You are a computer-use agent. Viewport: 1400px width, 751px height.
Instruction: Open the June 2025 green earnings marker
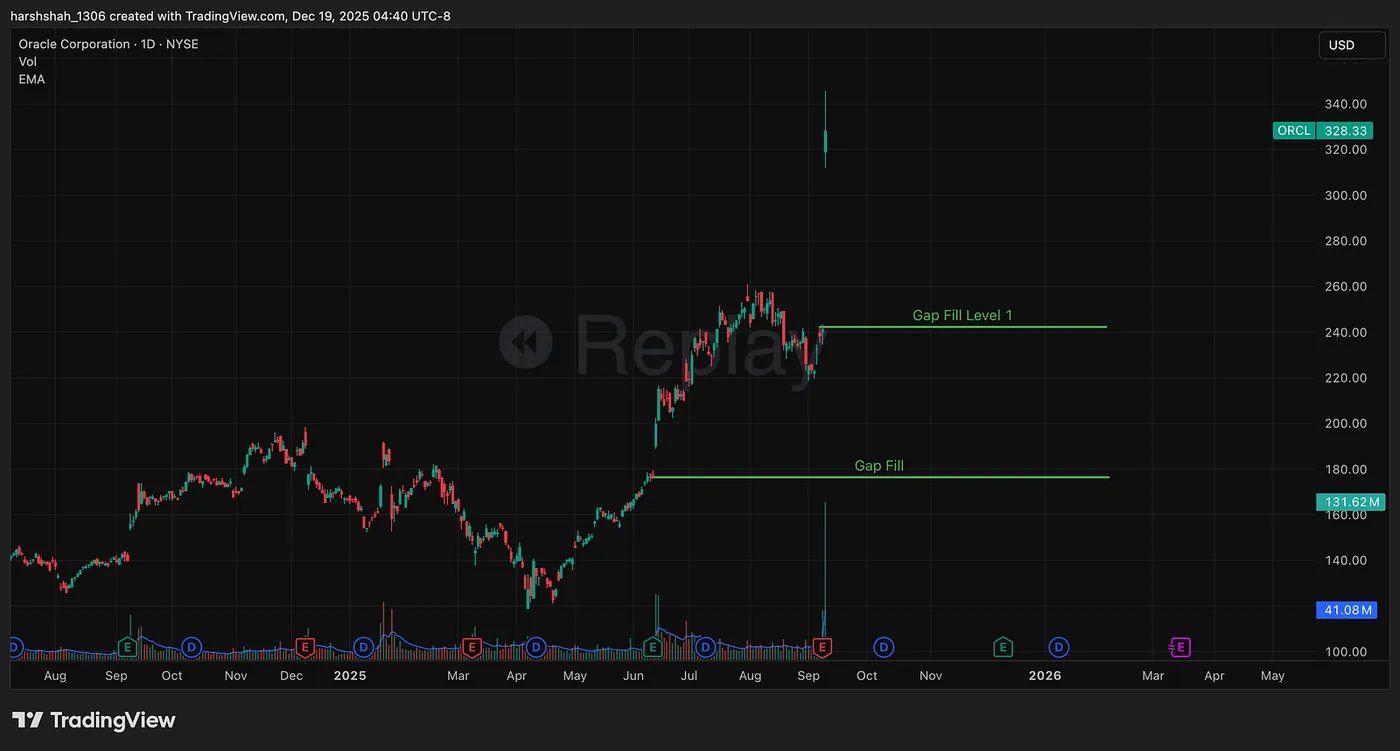652,648
